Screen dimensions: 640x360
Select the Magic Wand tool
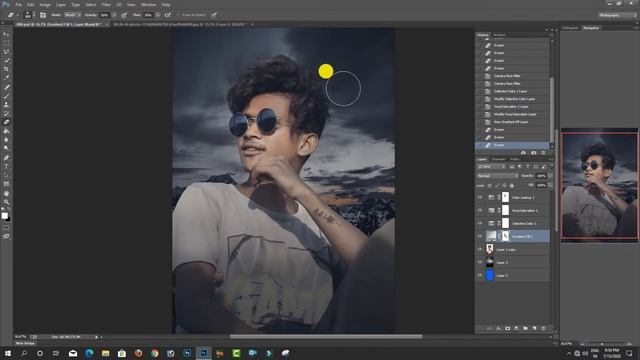pos(6,60)
